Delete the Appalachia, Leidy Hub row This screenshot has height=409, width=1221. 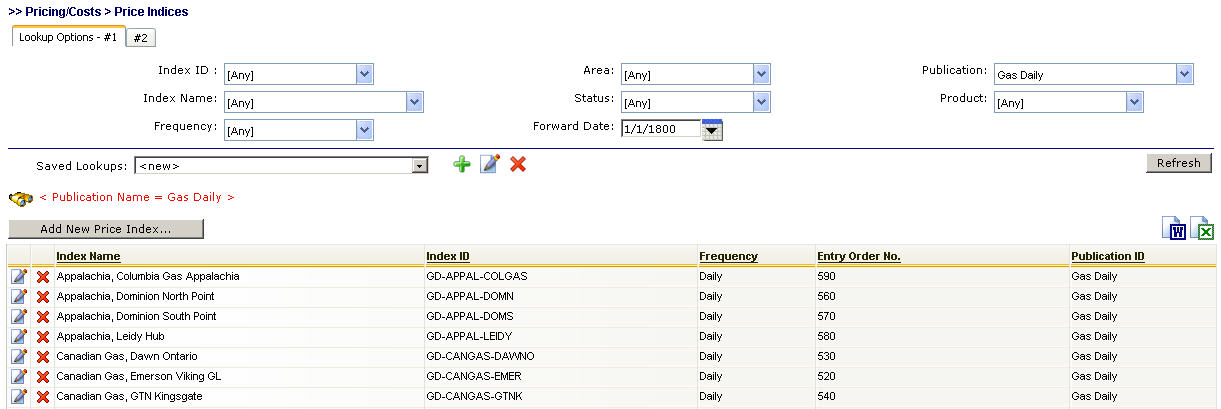[43, 337]
